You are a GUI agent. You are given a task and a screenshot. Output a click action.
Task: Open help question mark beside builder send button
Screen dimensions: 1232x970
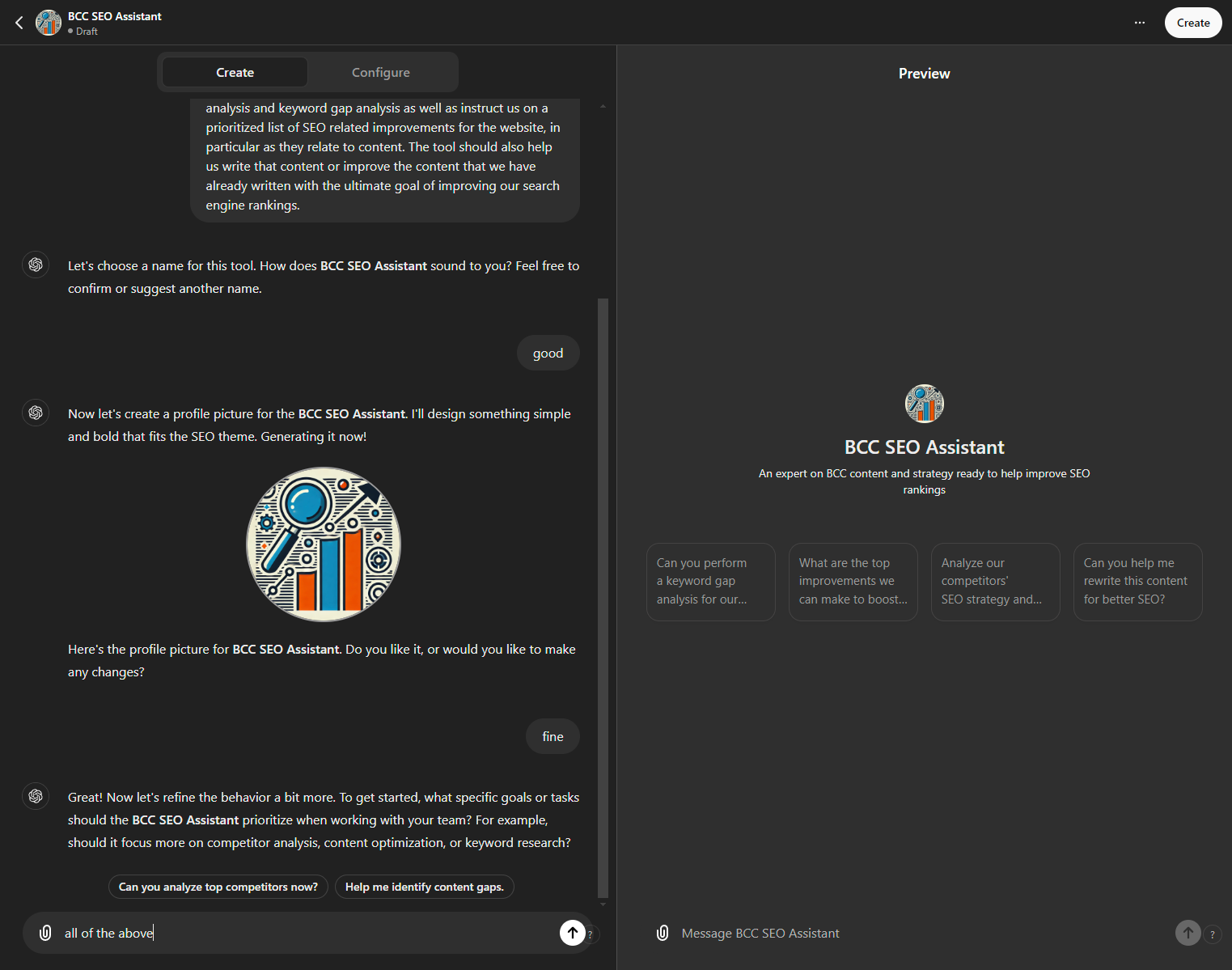(x=591, y=934)
